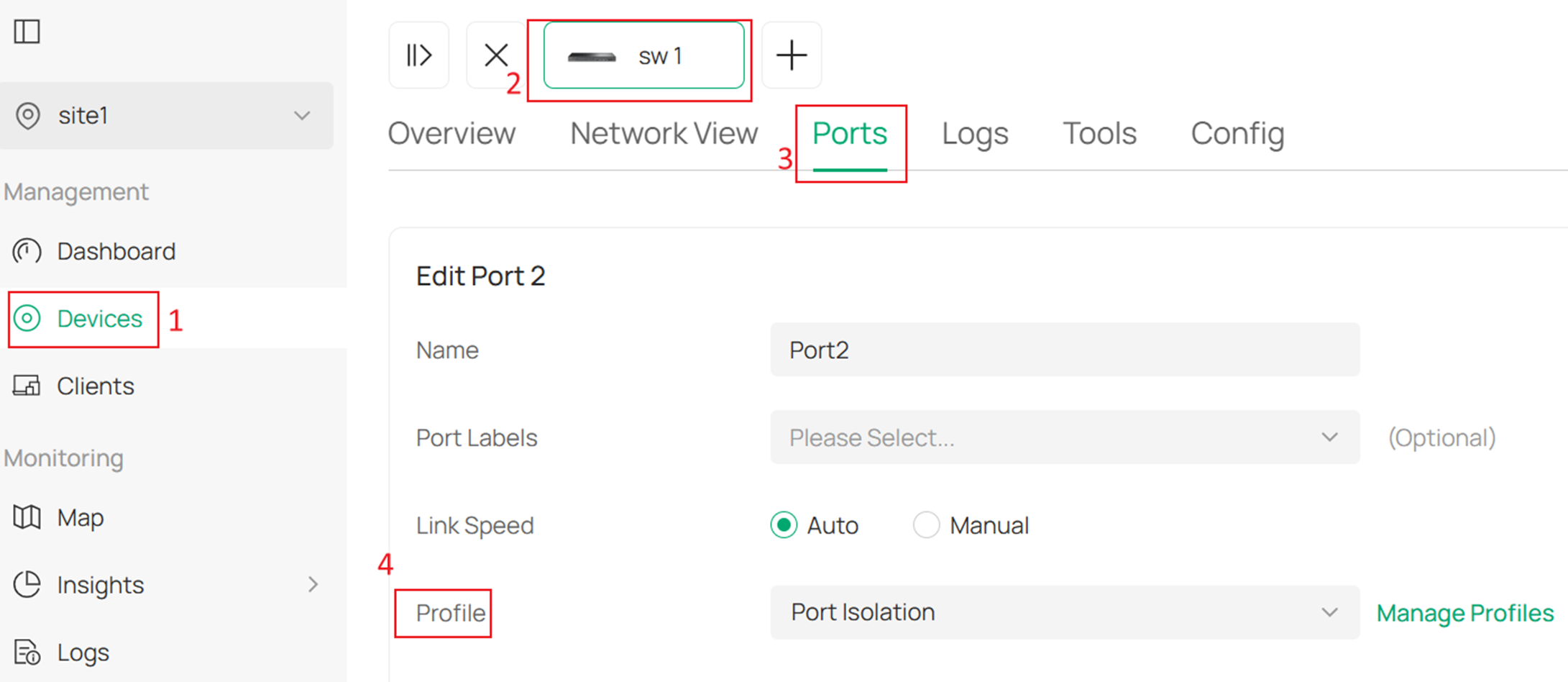Screen dimensions: 1568x682
Task: Open Logs from the sidebar
Action: click(82, 652)
